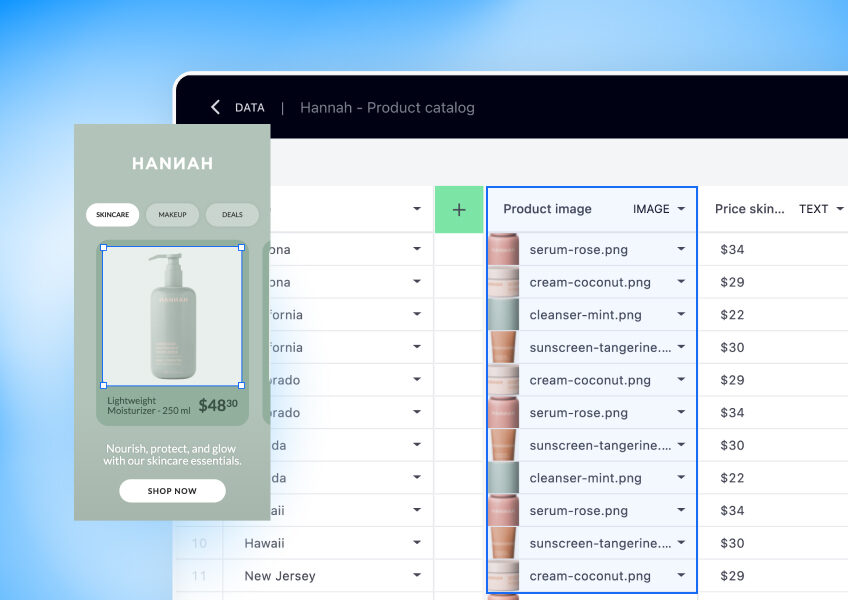Screen dimensions: 848x600
Task: Select the fully visible Hawaii cell
Action: (x=328, y=543)
